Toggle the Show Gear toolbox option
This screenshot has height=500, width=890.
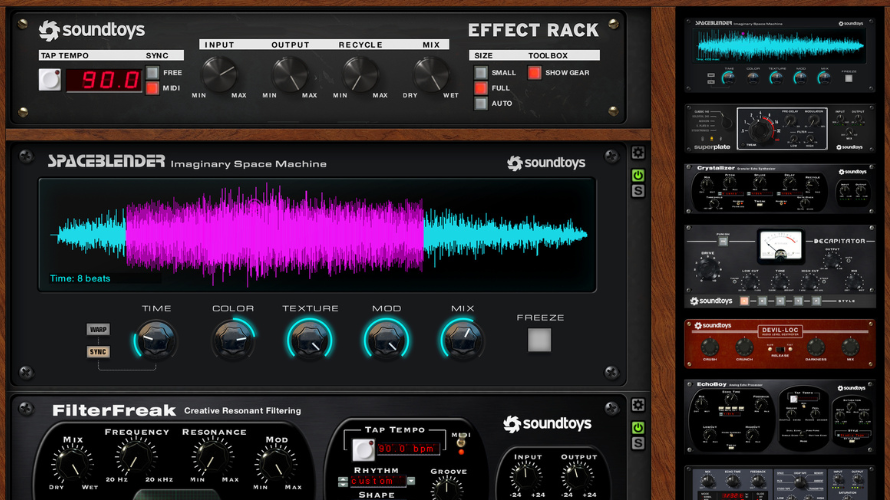[x=535, y=73]
